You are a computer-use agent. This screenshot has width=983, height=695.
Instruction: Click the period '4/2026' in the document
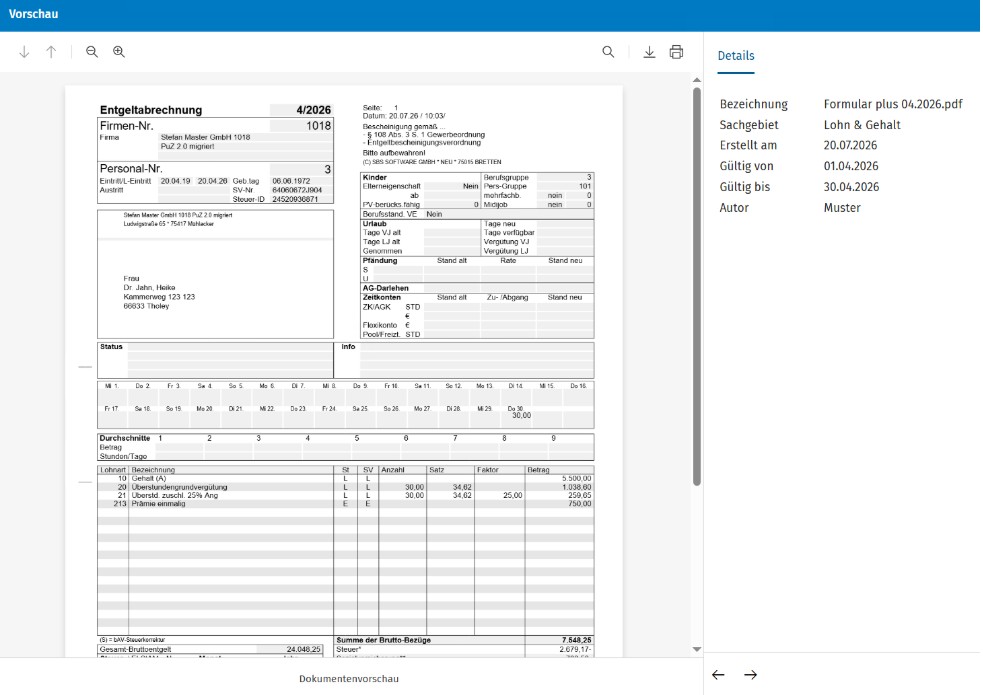point(313,110)
